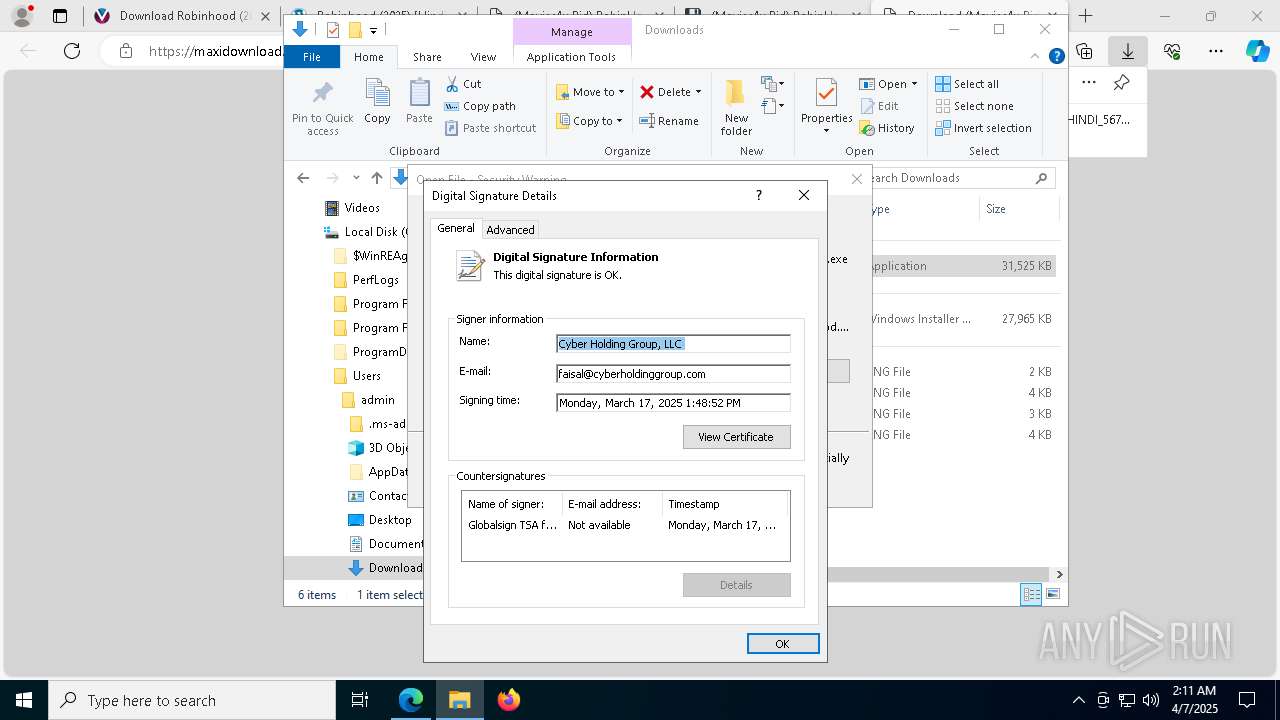Click View Certificate button
The width and height of the screenshot is (1280, 720).
736,437
